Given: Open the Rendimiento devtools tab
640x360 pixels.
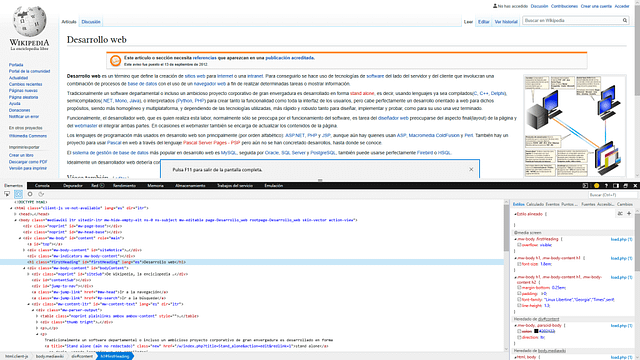Looking at the screenshot, I should click(x=124, y=186).
